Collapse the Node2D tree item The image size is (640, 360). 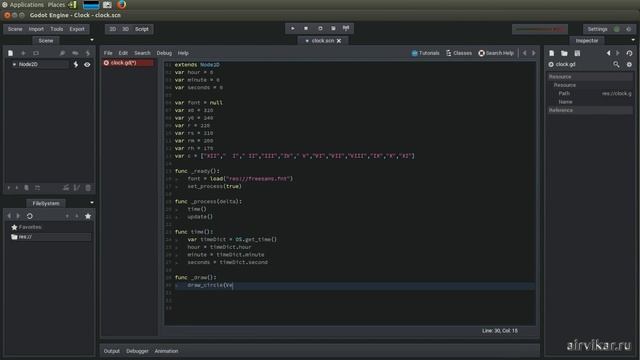point(14,64)
